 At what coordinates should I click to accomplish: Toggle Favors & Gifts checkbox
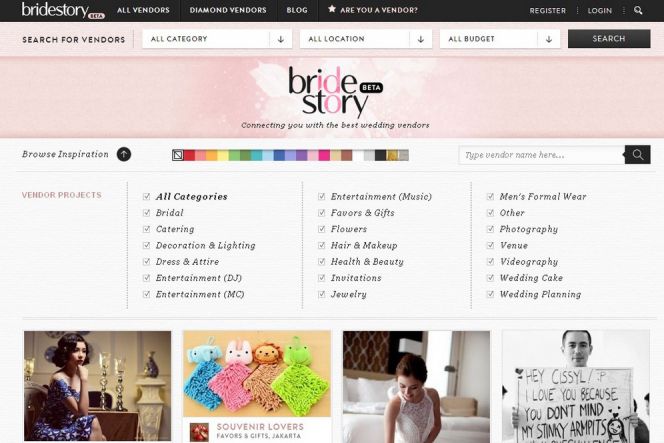(321, 213)
